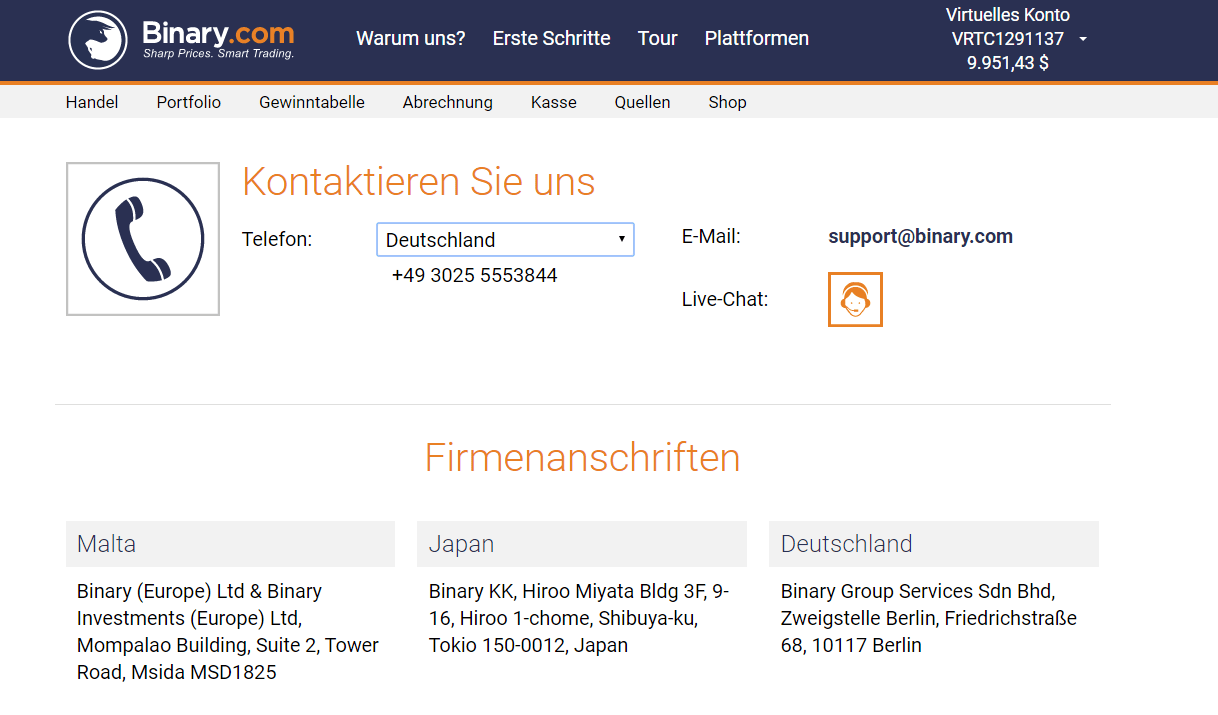Open the Erste Schritte menu
Viewport: 1218px width, 715px height.
[552, 38]
